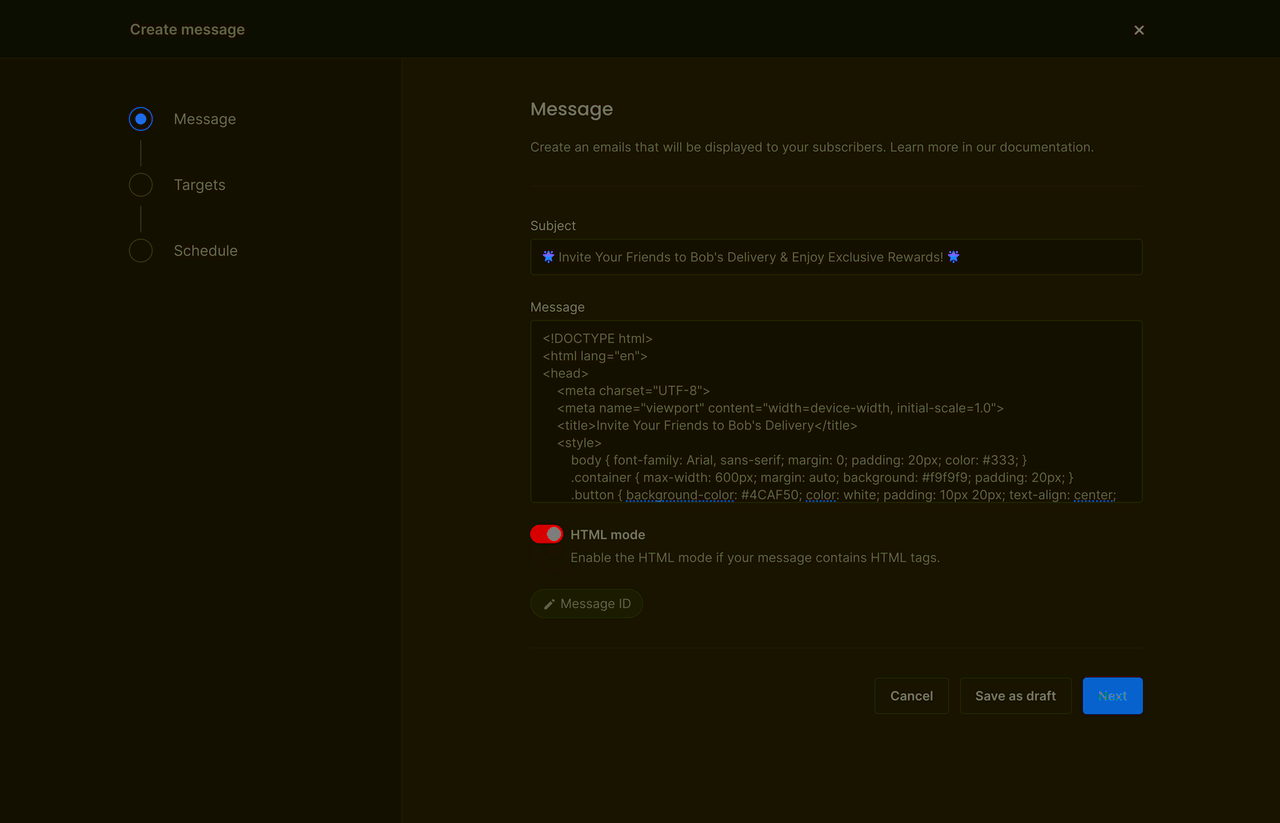This screenshot has width=1280, height=823.
Task: Click the HTML mode label text
Action: point(608,534)
